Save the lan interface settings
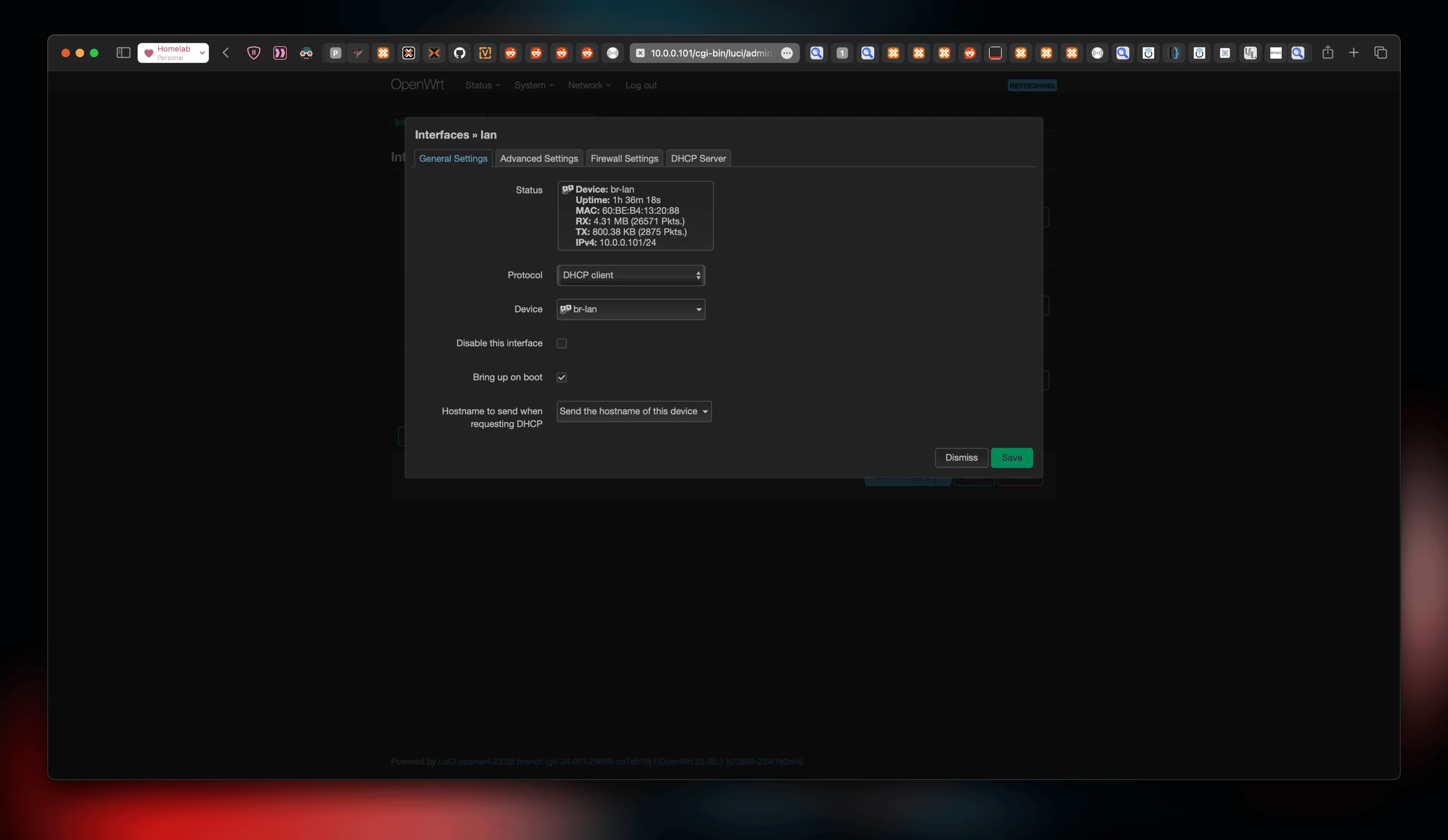 click(x=1011, y=458)
